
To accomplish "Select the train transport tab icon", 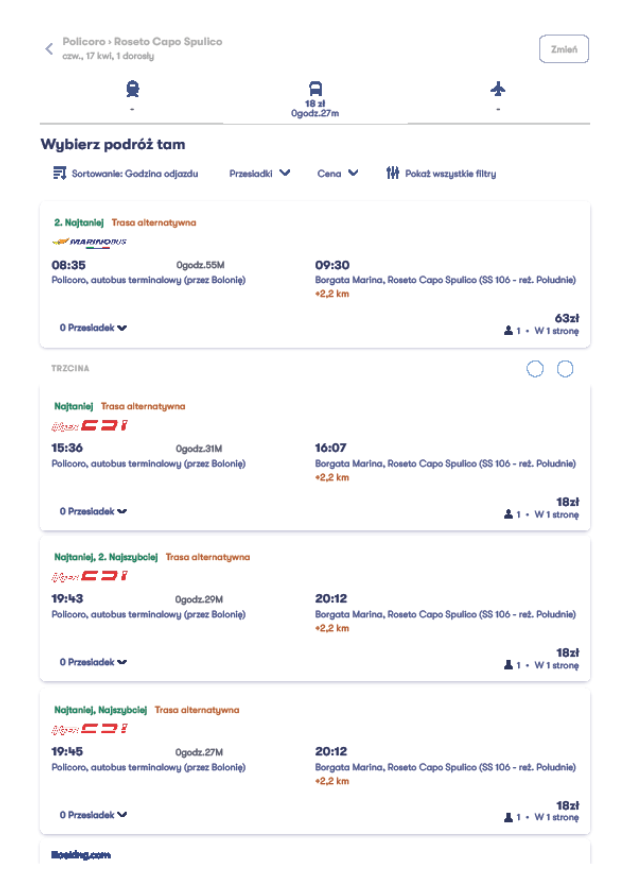I will coord(132,89).
